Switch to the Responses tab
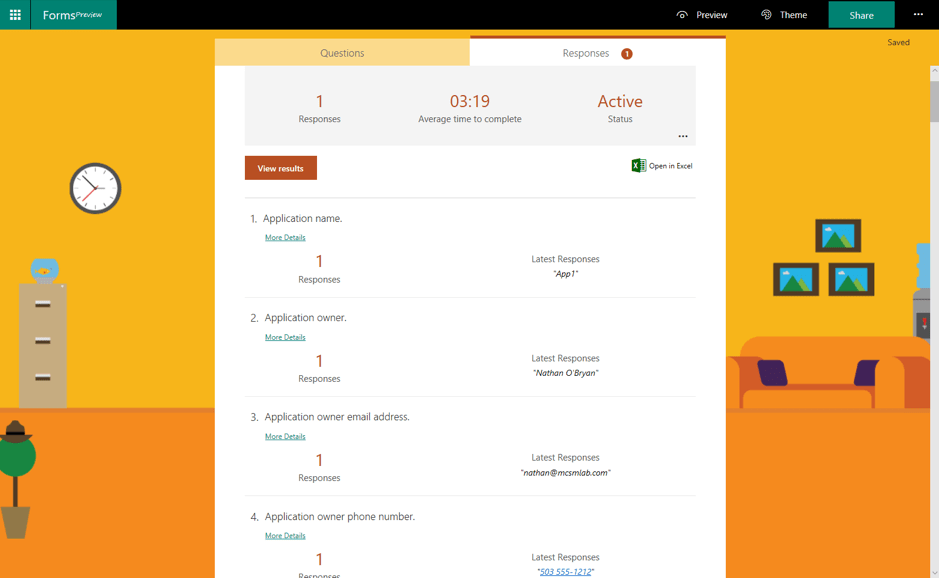Image resolution: width=939 pixels, height=578 pixels. click(585, 52)
